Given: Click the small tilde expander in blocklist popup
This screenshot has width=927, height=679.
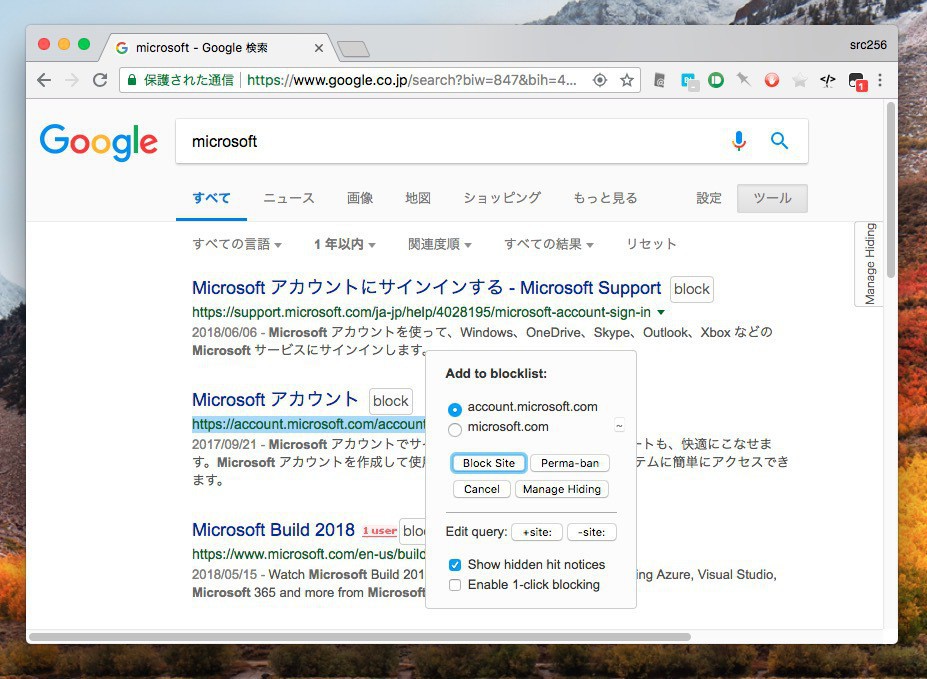Looking at the screenshot, I should (x=619, y=425).
